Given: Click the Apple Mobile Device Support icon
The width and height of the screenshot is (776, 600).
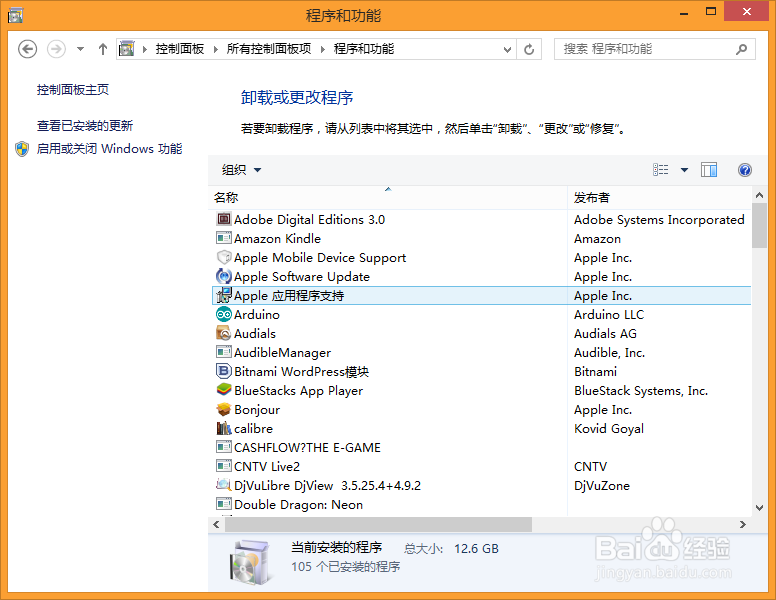Looking at the screenshot, I should [224, 257].
